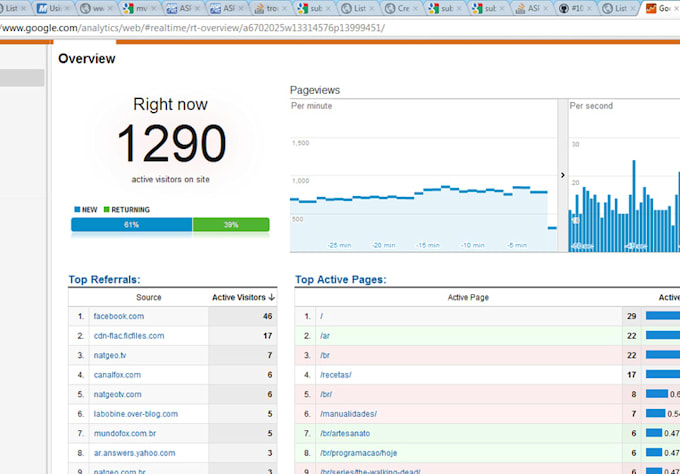The width and height of the screenshot is (680, 474).
Task: Click the Source column header
Action: point(149,297)
